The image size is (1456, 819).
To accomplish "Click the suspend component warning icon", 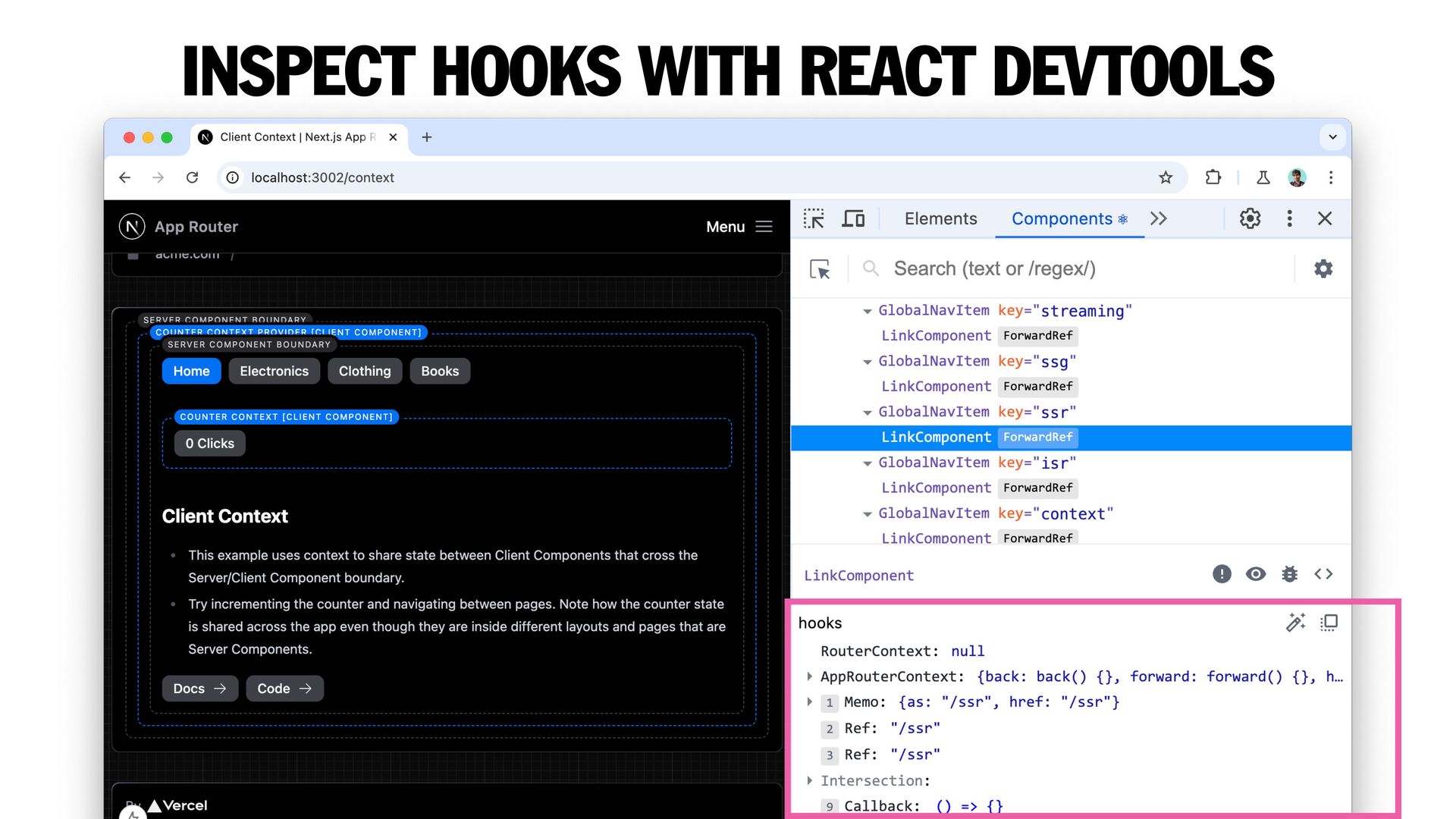I will point(1222,574).
